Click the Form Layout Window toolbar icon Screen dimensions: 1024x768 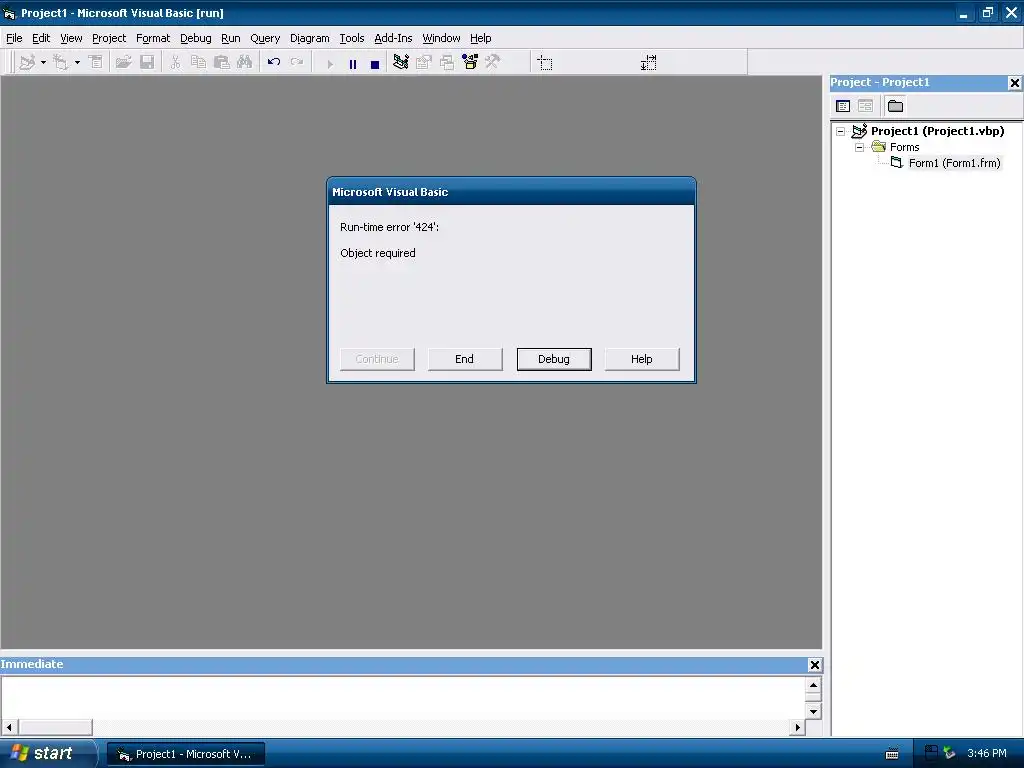(x=447, y=63)
